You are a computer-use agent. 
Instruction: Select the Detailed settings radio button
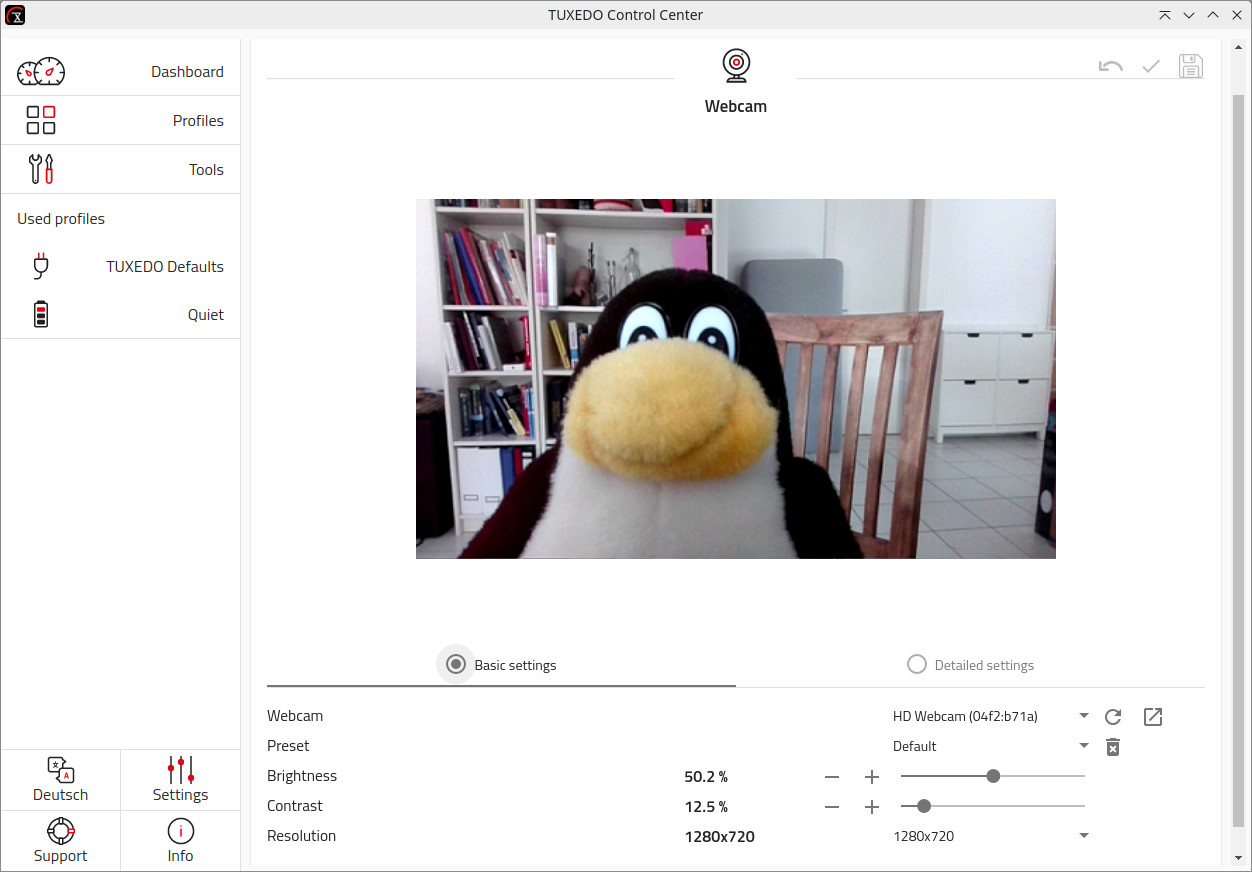coord(917,664)
